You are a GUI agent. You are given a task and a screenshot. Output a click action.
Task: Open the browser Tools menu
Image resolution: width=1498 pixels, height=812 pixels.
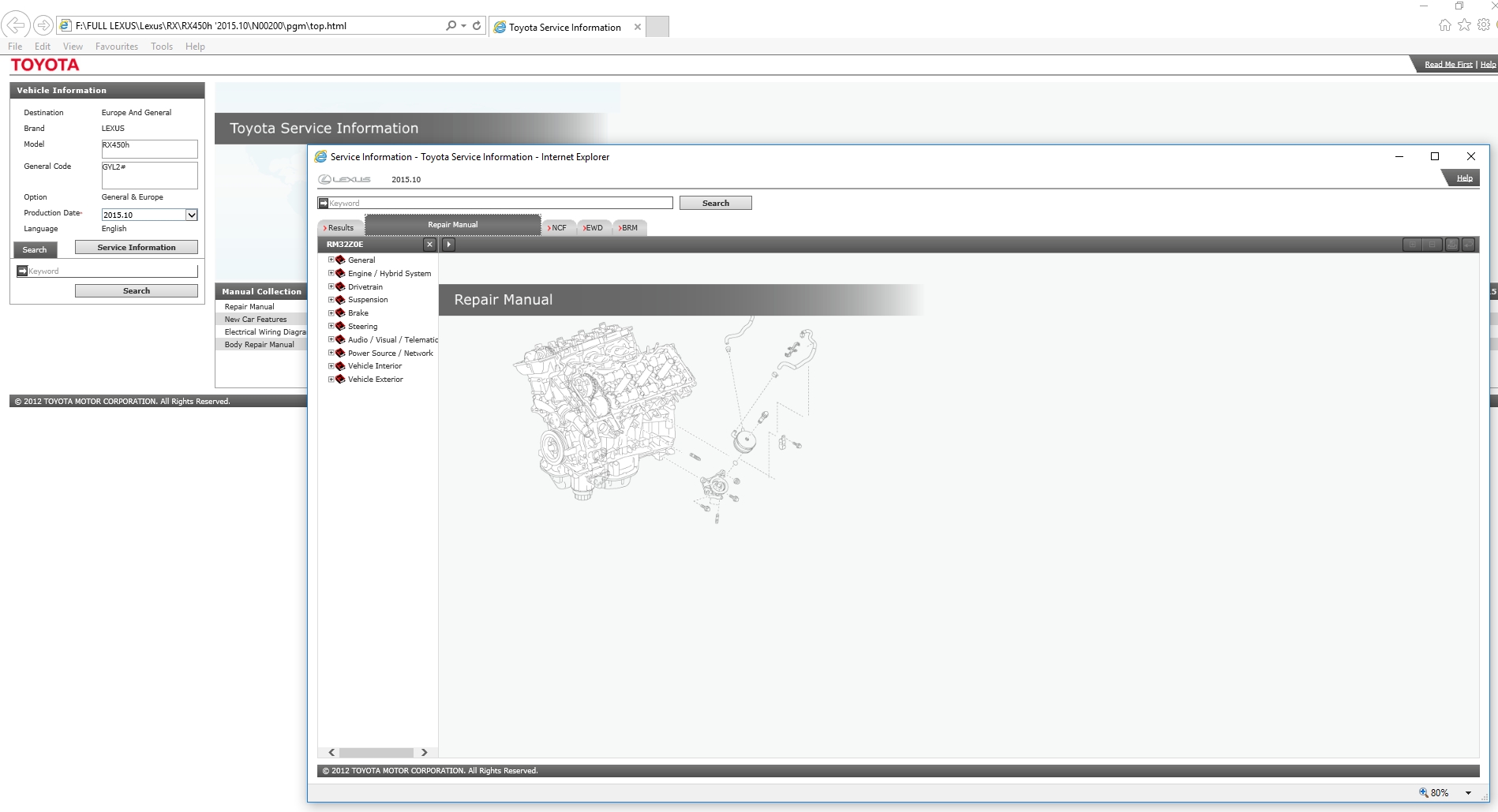click(x=162, y=47)
